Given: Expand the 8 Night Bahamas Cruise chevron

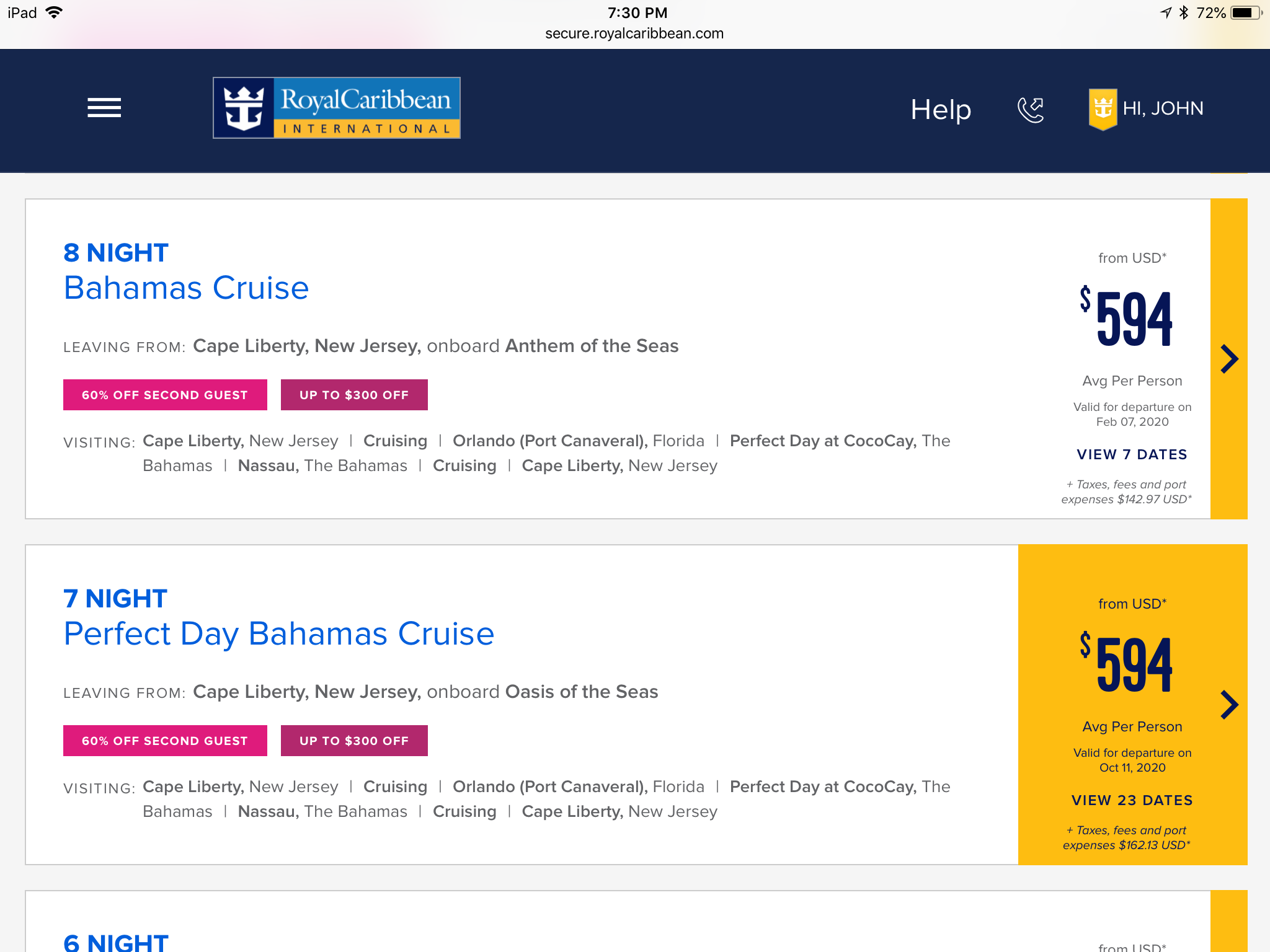Looking at the screenshot, I should click(x=1229, y=359).
